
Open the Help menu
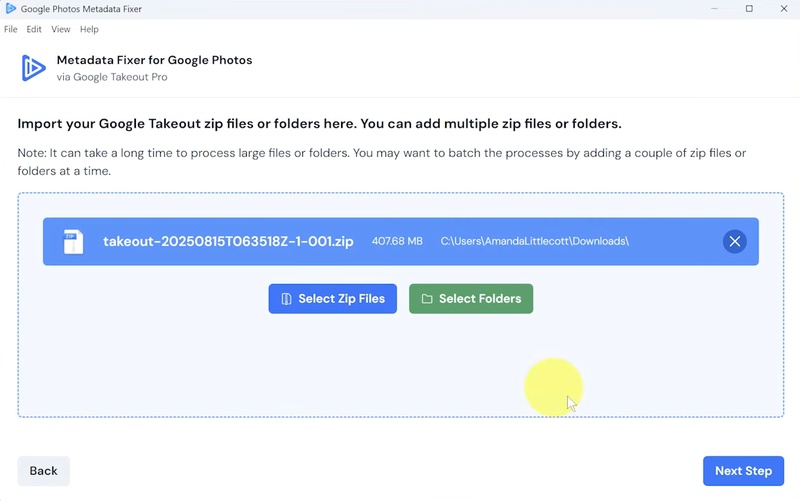(89, 29)
